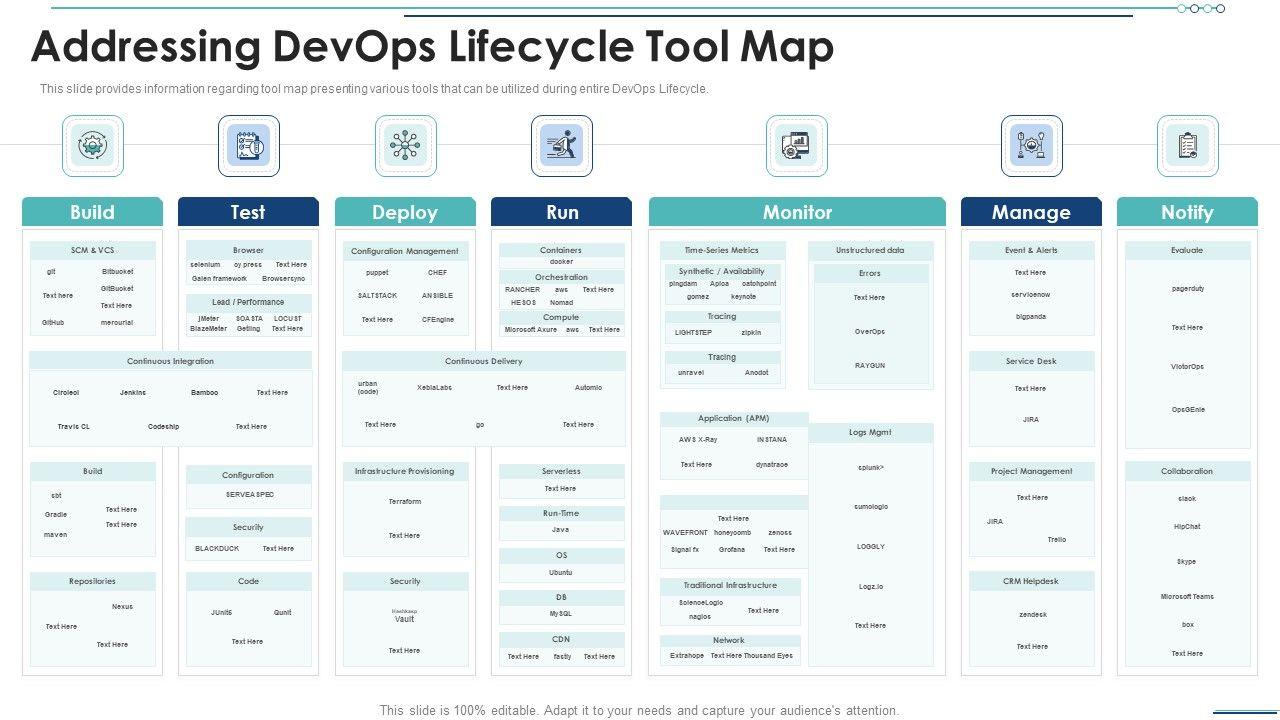Select the 'Lead / Performance' section label
1280x720 pixels.
(x=248, y=302)
